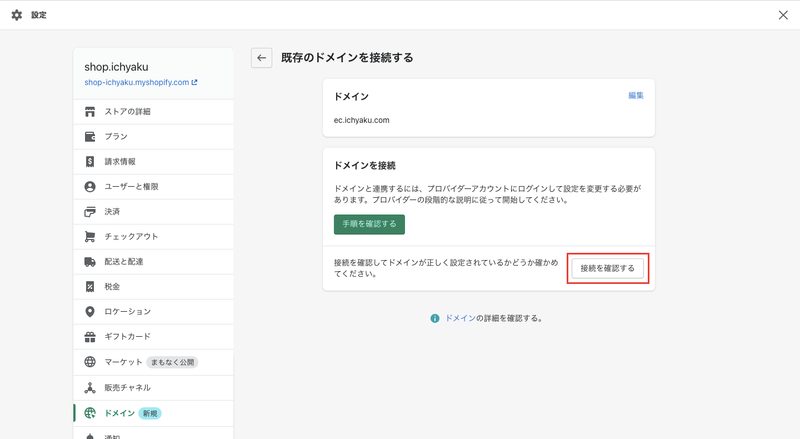The width and height of the screenshot is (800, 439).
Task: Click the ドメイン globe icon
Action: (90, 413)
